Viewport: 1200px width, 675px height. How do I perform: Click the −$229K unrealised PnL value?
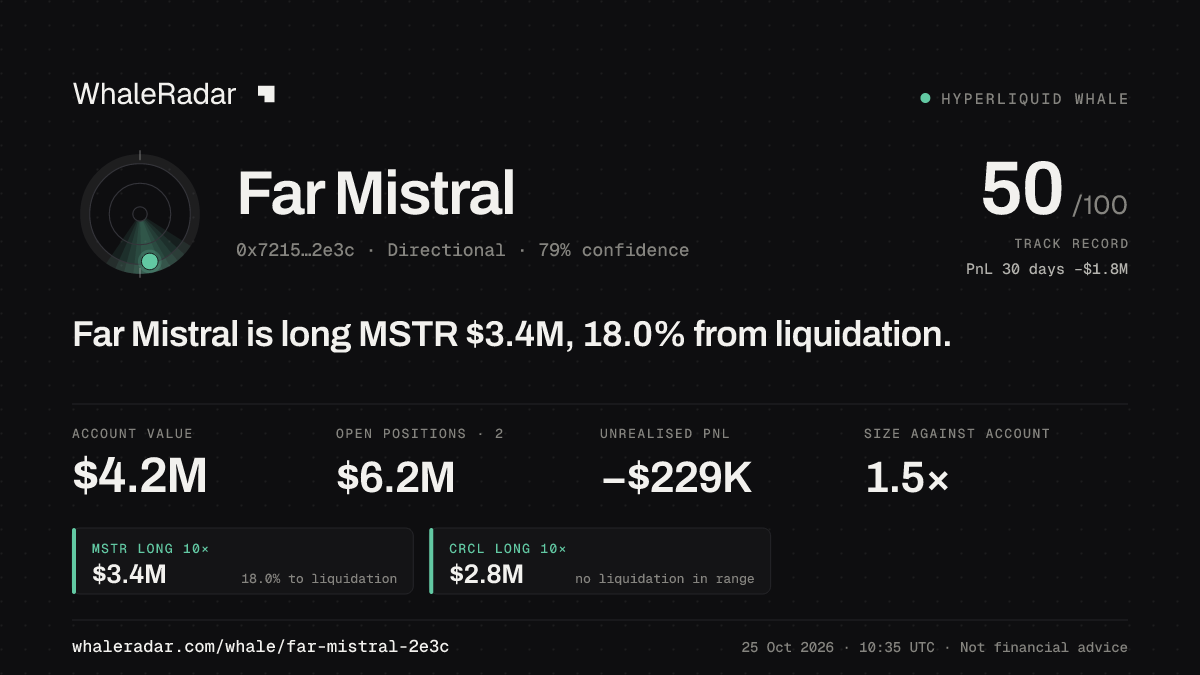676,478
